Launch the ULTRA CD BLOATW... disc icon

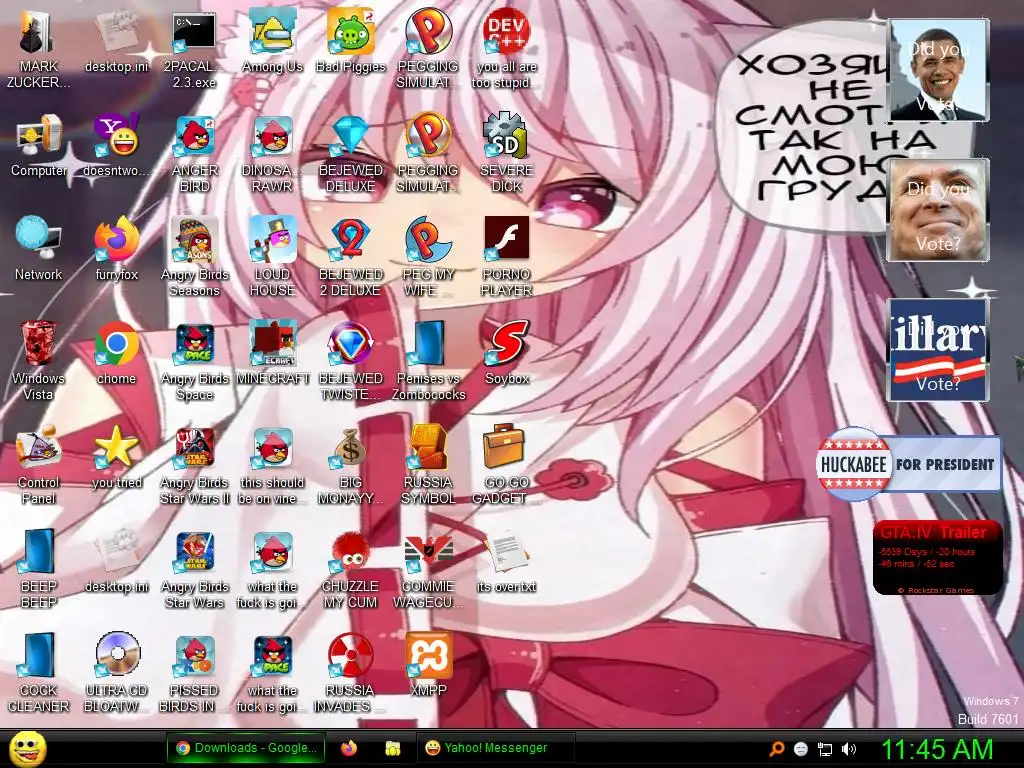(116, 673)
